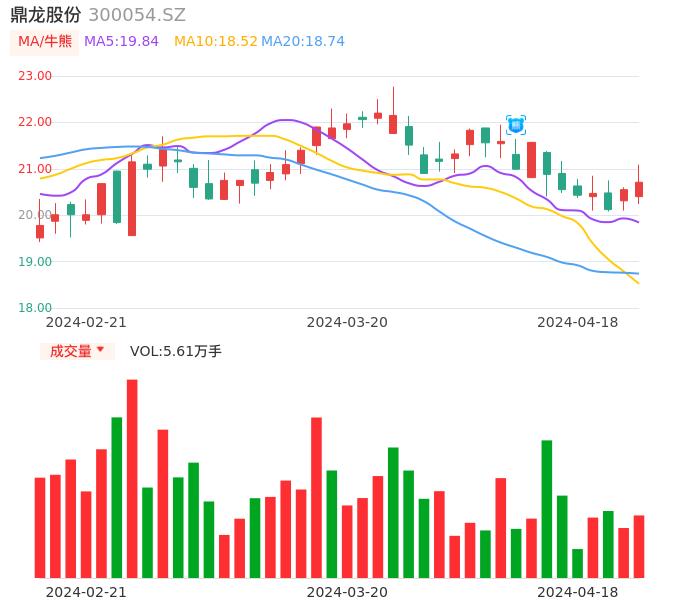
Task: Click the tallest red volume bar
Action: click(x=132, y=478)
